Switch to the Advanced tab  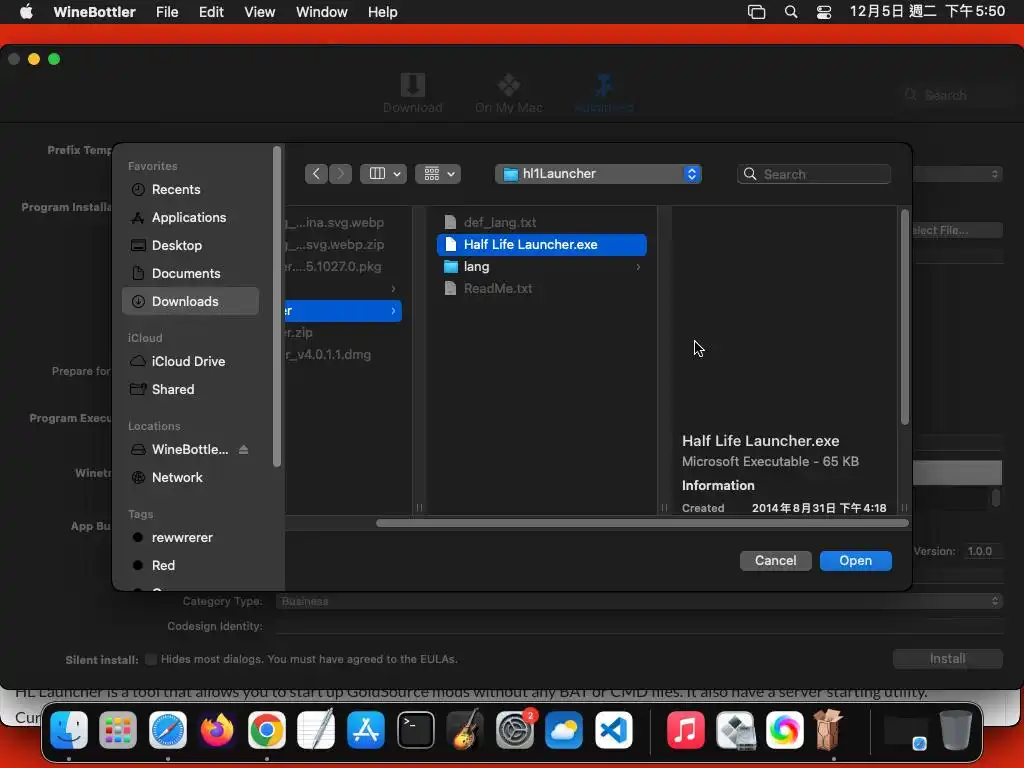[604, 93]
